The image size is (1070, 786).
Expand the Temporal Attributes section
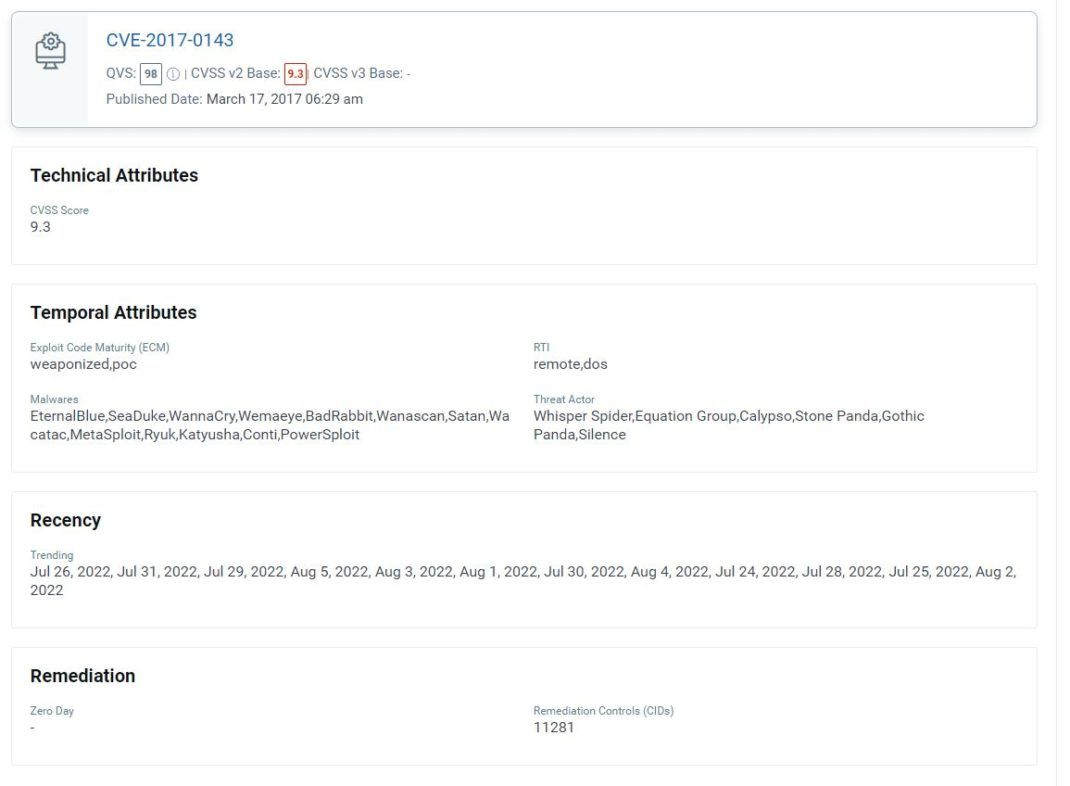click(114, 312)
